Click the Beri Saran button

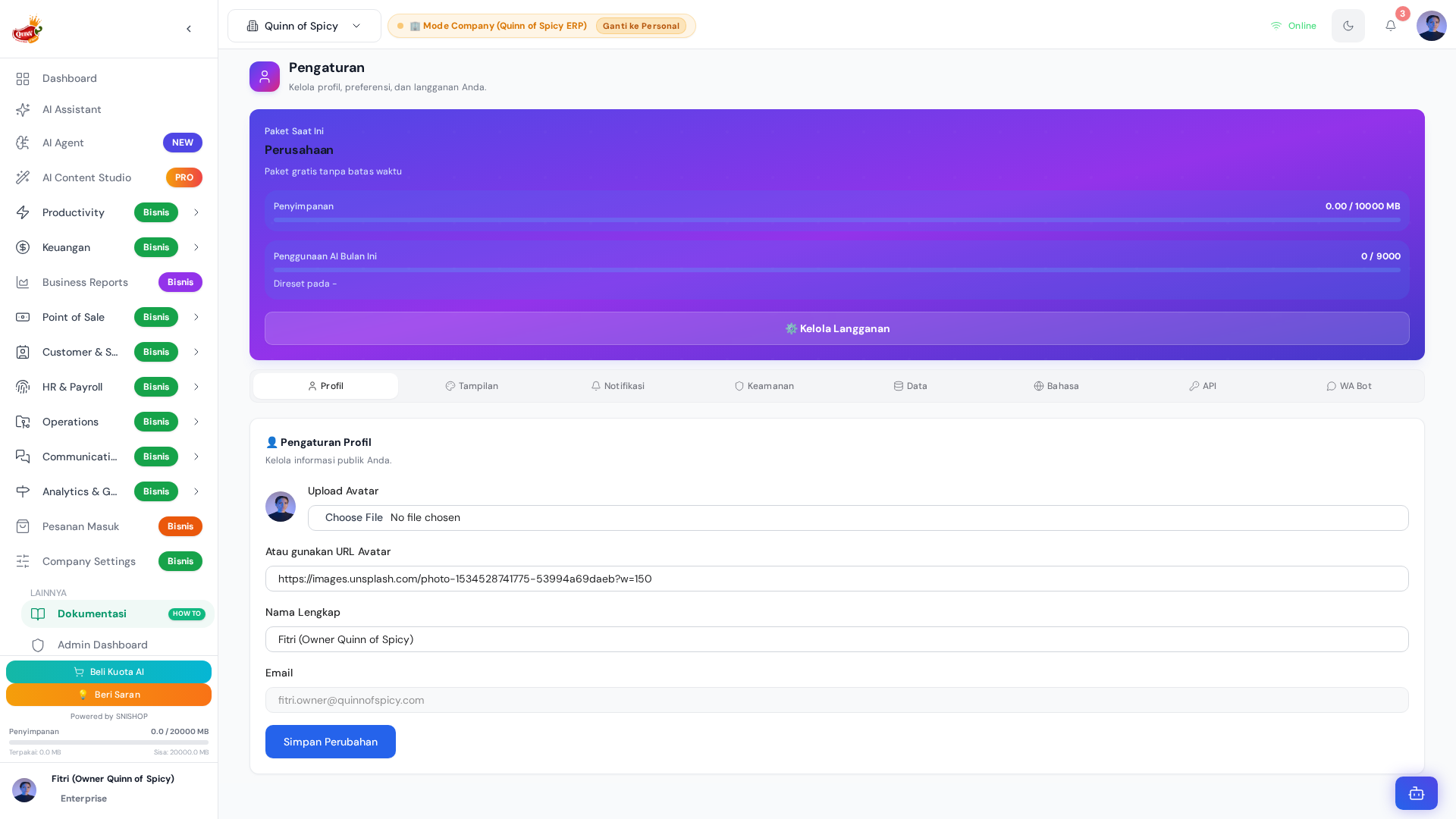tap(108, 695)
